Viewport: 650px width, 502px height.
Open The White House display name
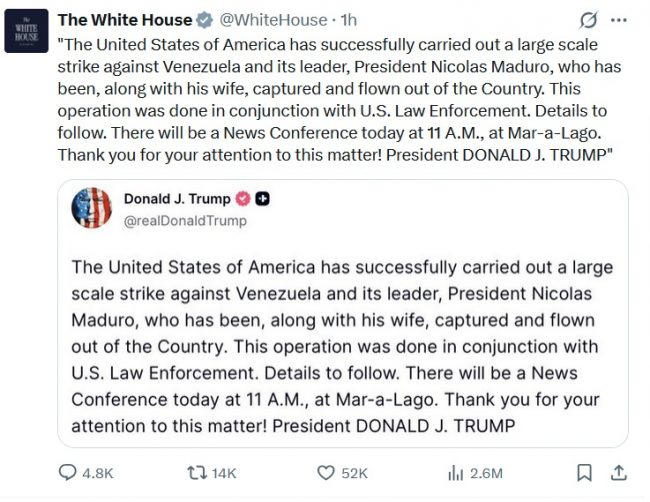tap(125, 19)
